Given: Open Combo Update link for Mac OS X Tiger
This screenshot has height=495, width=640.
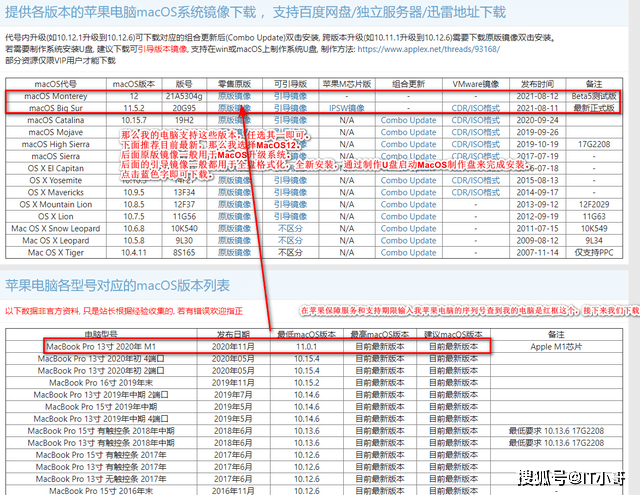Looking at the screenshot, I should click(408, 253).
